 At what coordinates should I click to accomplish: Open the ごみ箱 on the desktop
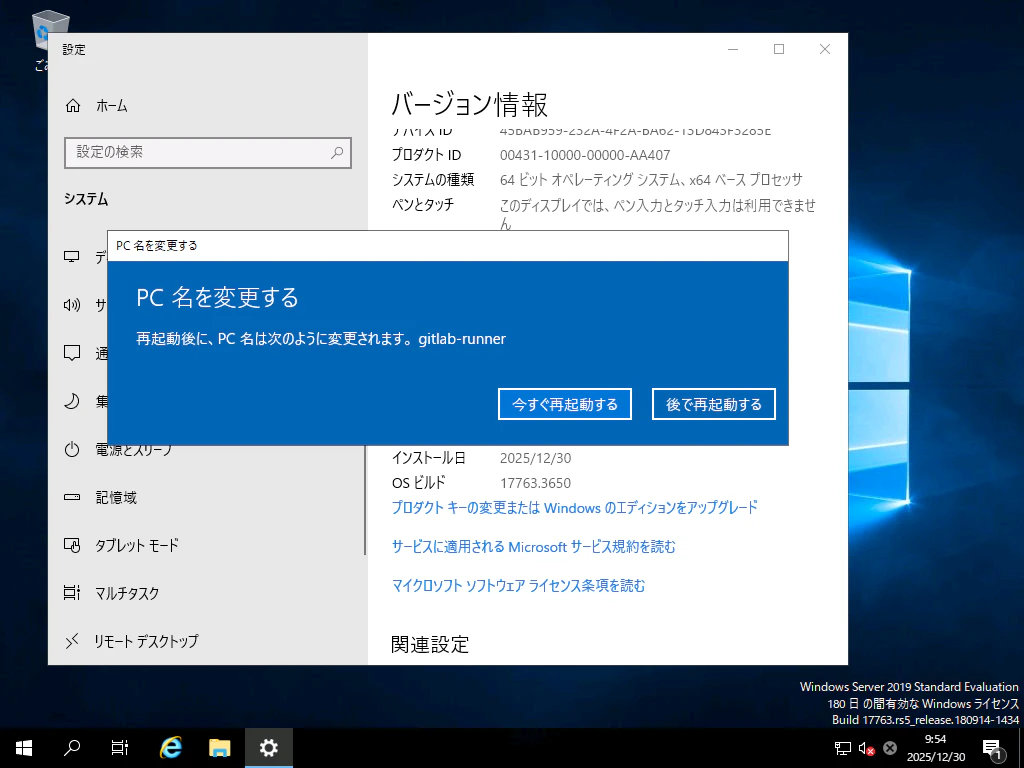pyautogui.click(x=49, y=30)
